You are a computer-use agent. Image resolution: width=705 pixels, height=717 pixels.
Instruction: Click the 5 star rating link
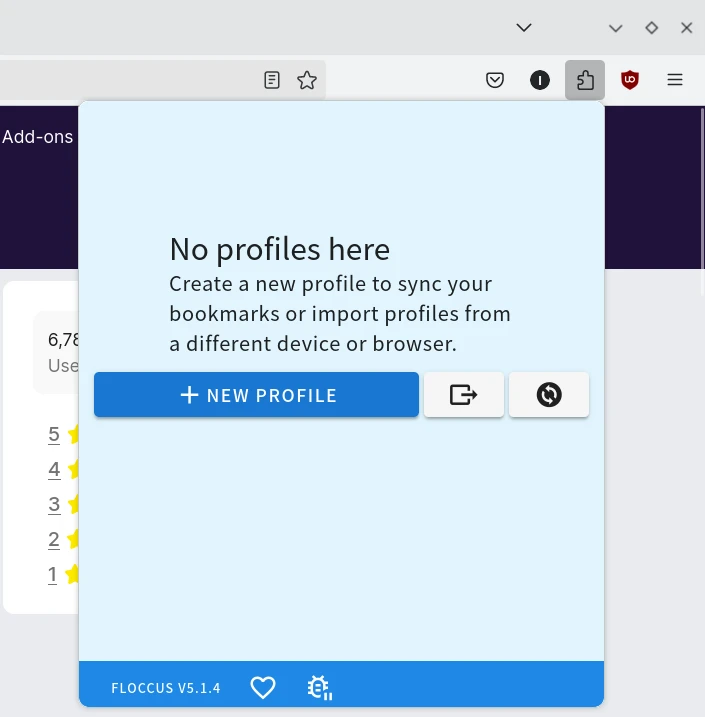point(54,434)
